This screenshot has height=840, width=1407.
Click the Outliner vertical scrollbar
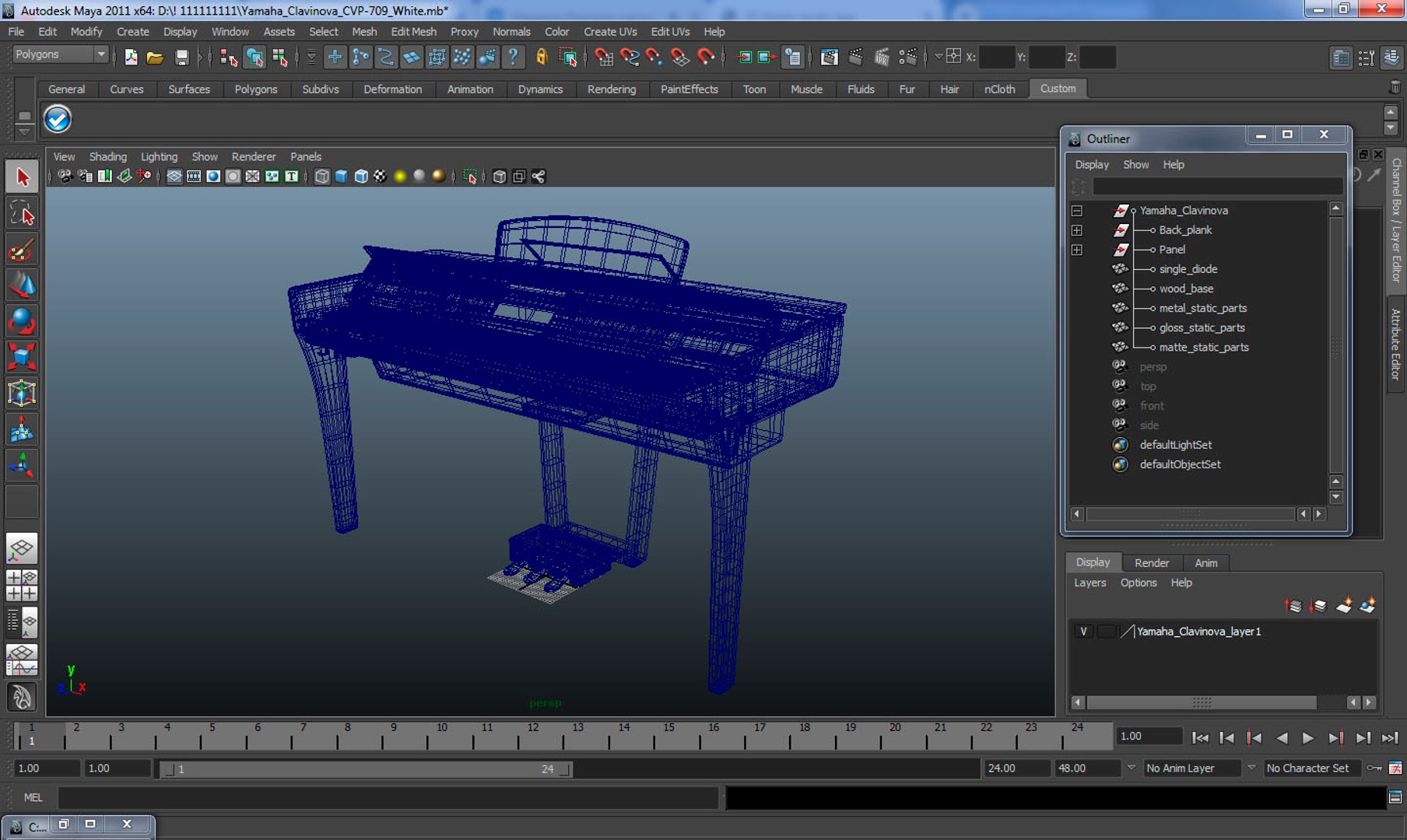point(1335,346)
